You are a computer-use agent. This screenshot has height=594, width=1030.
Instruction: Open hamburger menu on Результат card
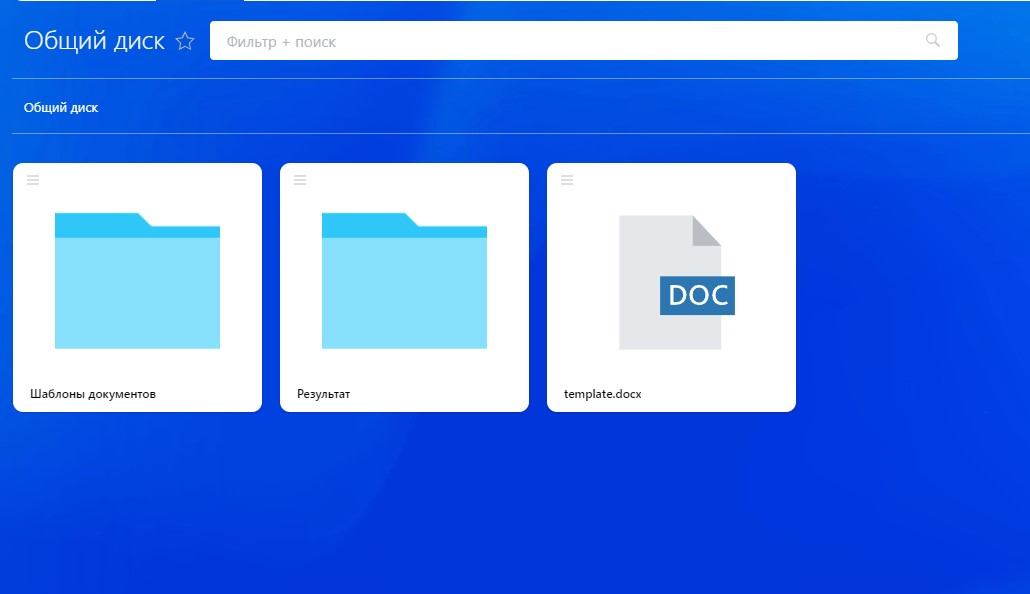coord(300,180)
